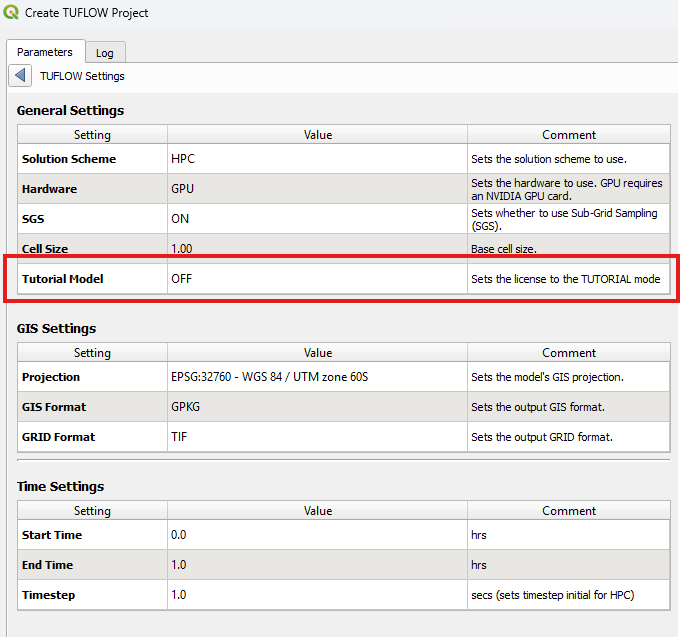Click the Value column header in GIS Settings
The width and height of the screenshot is (681, 637).
coord(317,353)
